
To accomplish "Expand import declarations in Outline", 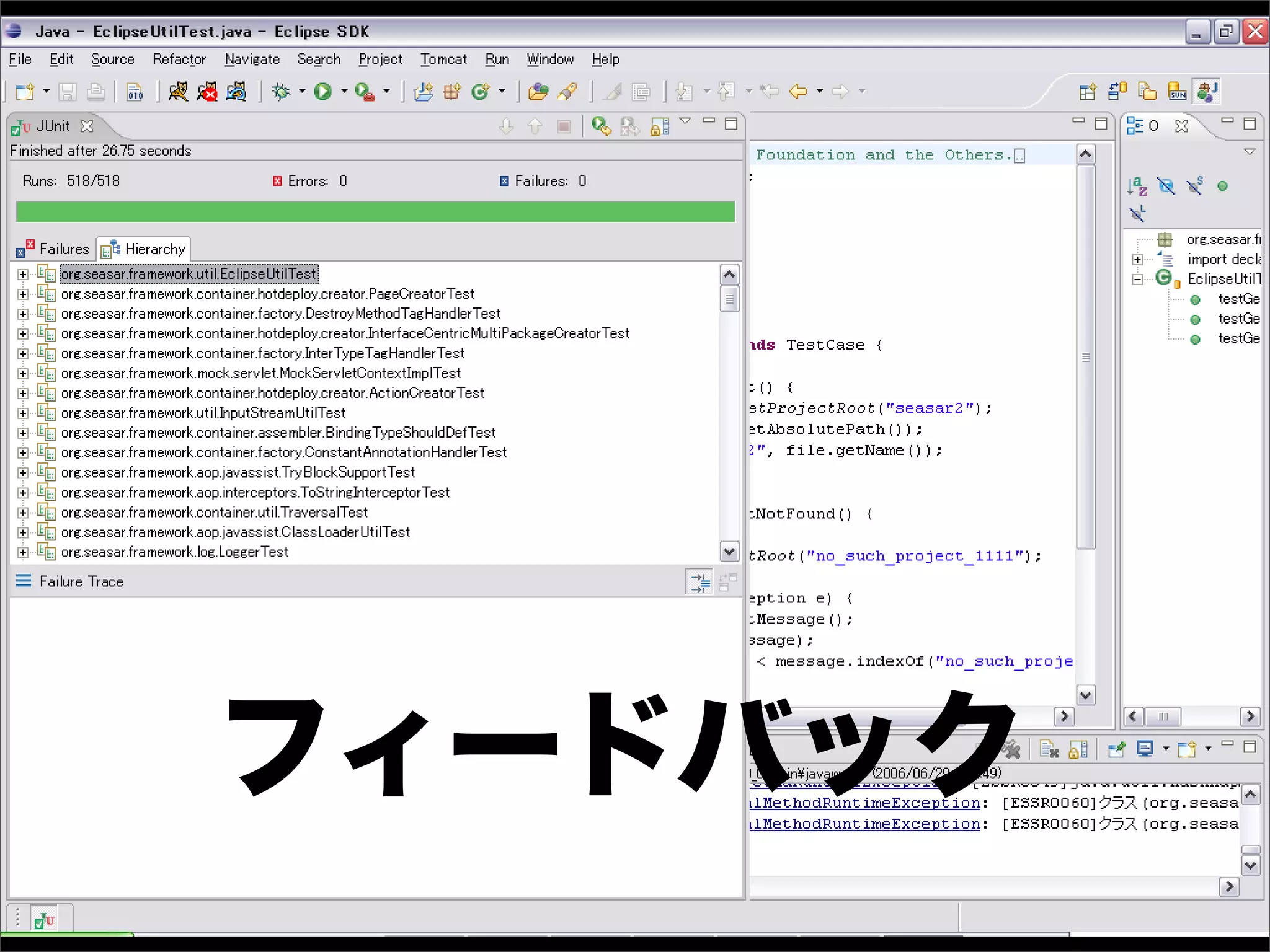I will tap(1137, 259).
